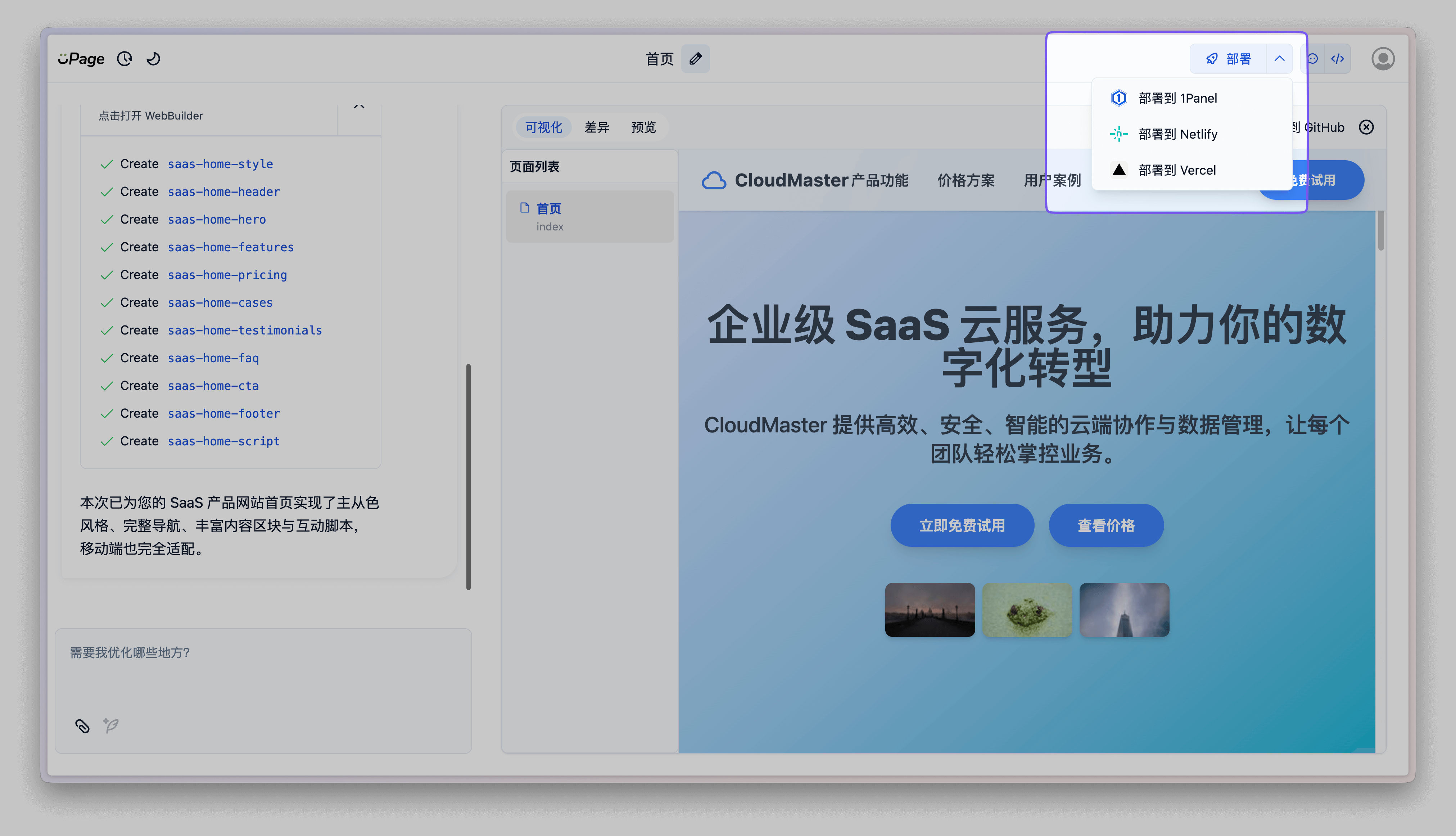Click the attachment paperclip icon
The width and height of the screenshot is (1456, 836).
[x=83, y=726]
